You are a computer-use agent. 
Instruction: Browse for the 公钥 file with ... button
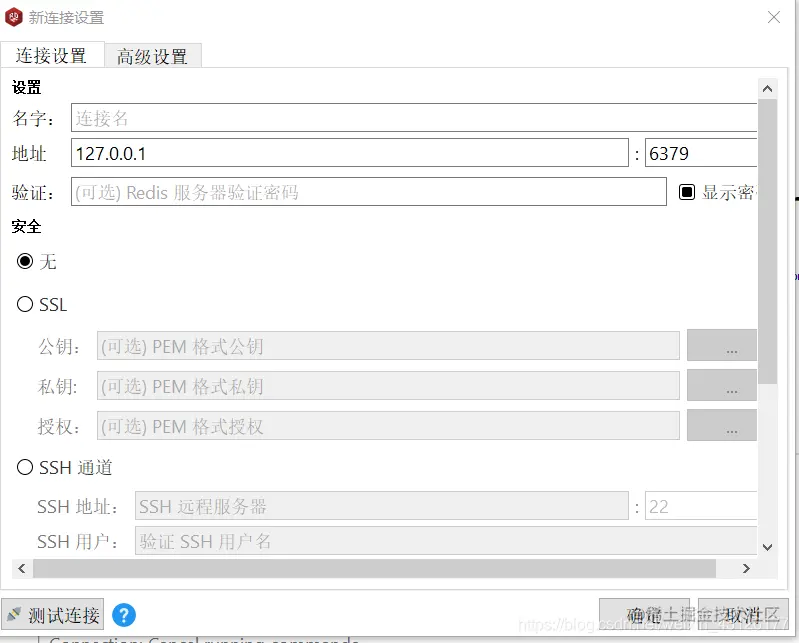click(722, 345)
